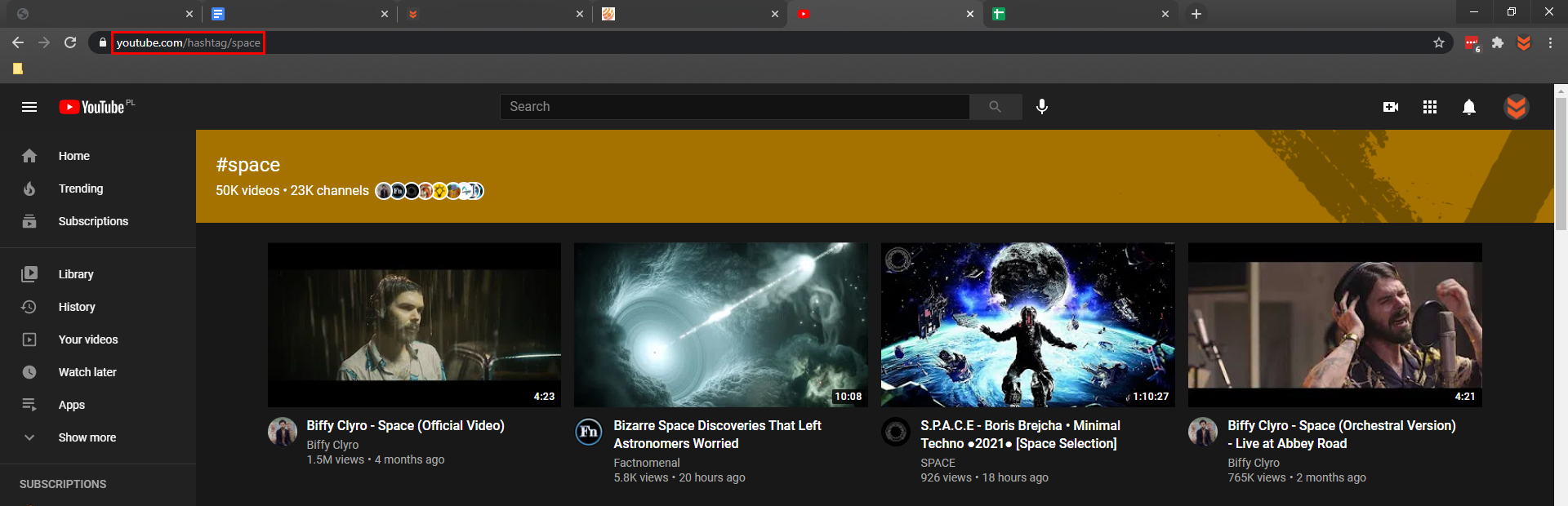
Task: Open the YouTube apps grid icon
Action: pos(1430,107)
